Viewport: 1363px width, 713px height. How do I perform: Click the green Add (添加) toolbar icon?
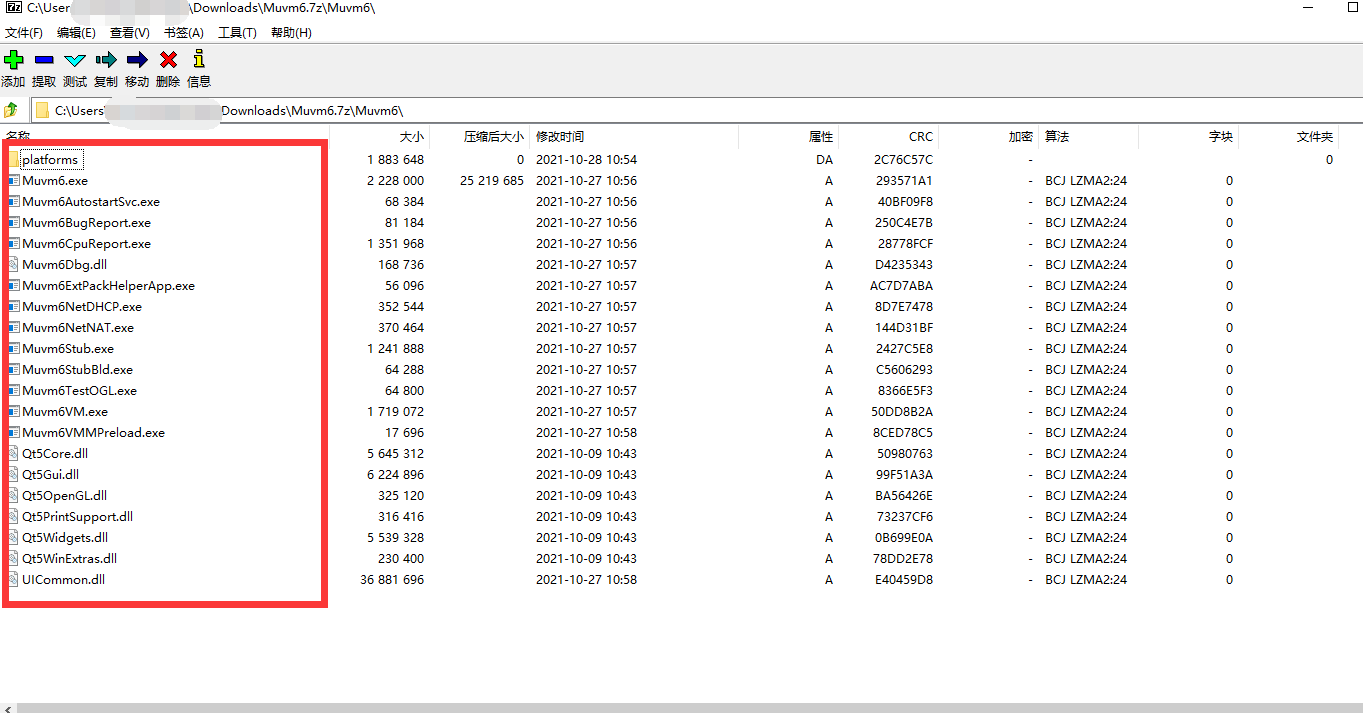coord(13,60)
